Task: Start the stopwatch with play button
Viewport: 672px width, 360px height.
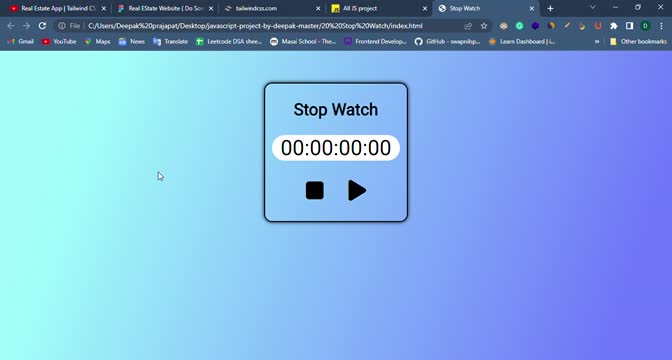Action: click(357, 190)
